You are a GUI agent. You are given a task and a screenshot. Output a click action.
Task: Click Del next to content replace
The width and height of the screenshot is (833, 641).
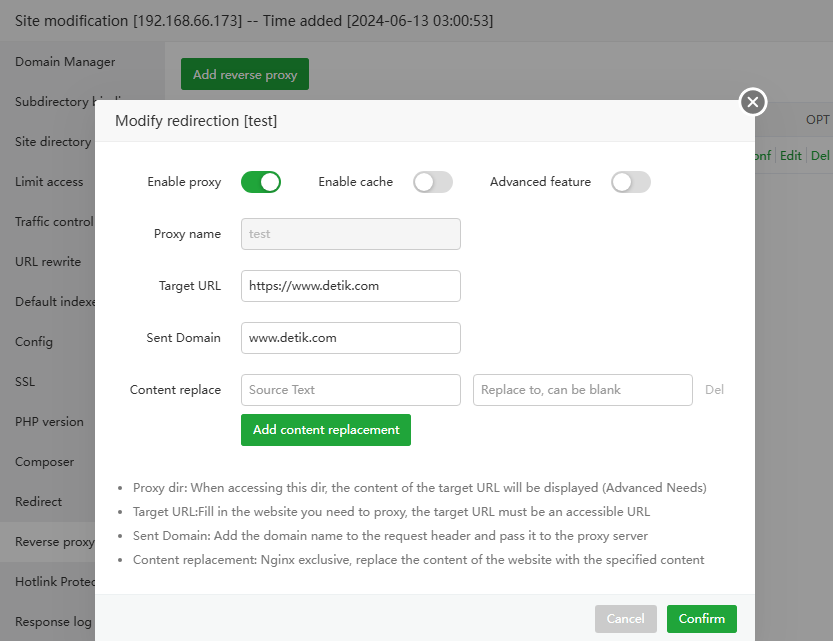(714, 390)
